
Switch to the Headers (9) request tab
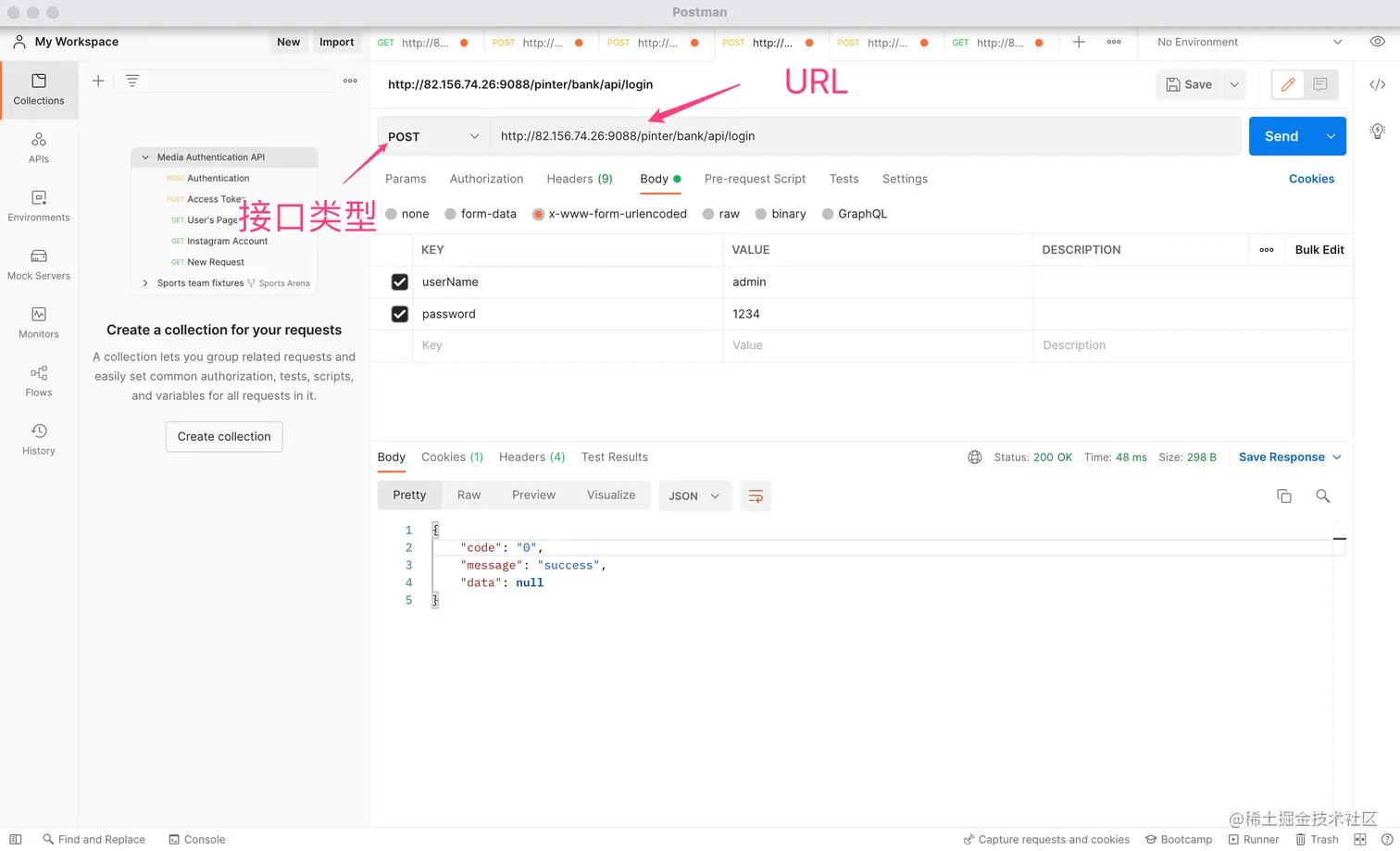coord(580,179)
